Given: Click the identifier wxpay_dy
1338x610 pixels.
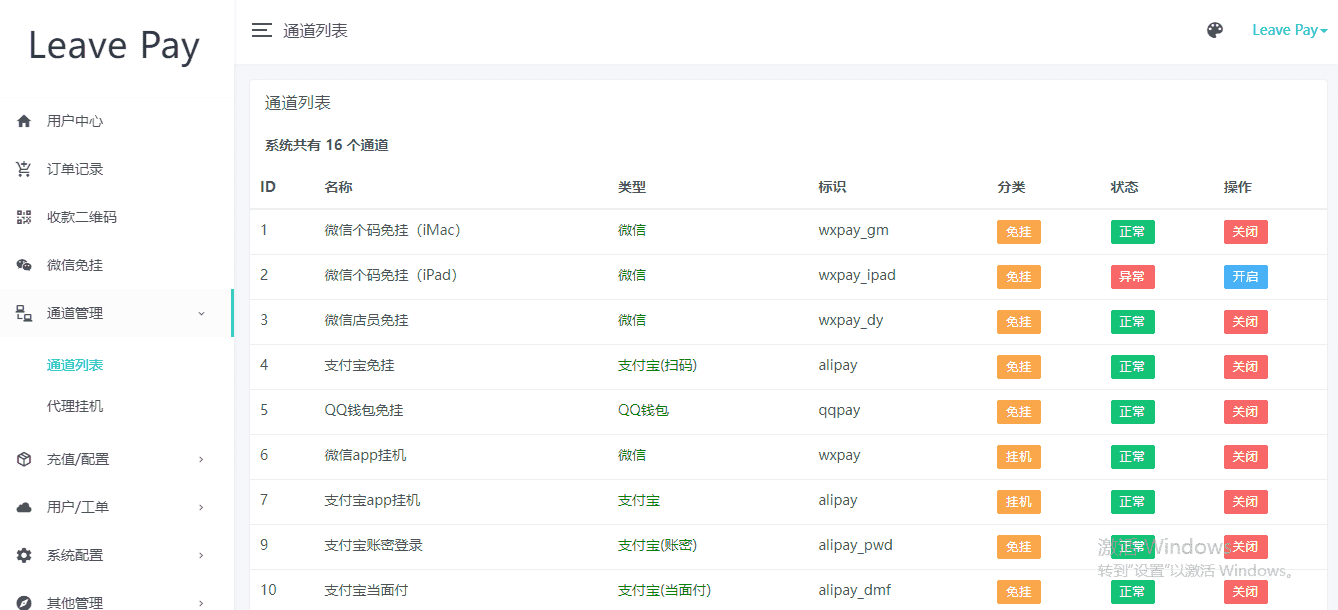Looking at the screenshot, I should (851, 320).
